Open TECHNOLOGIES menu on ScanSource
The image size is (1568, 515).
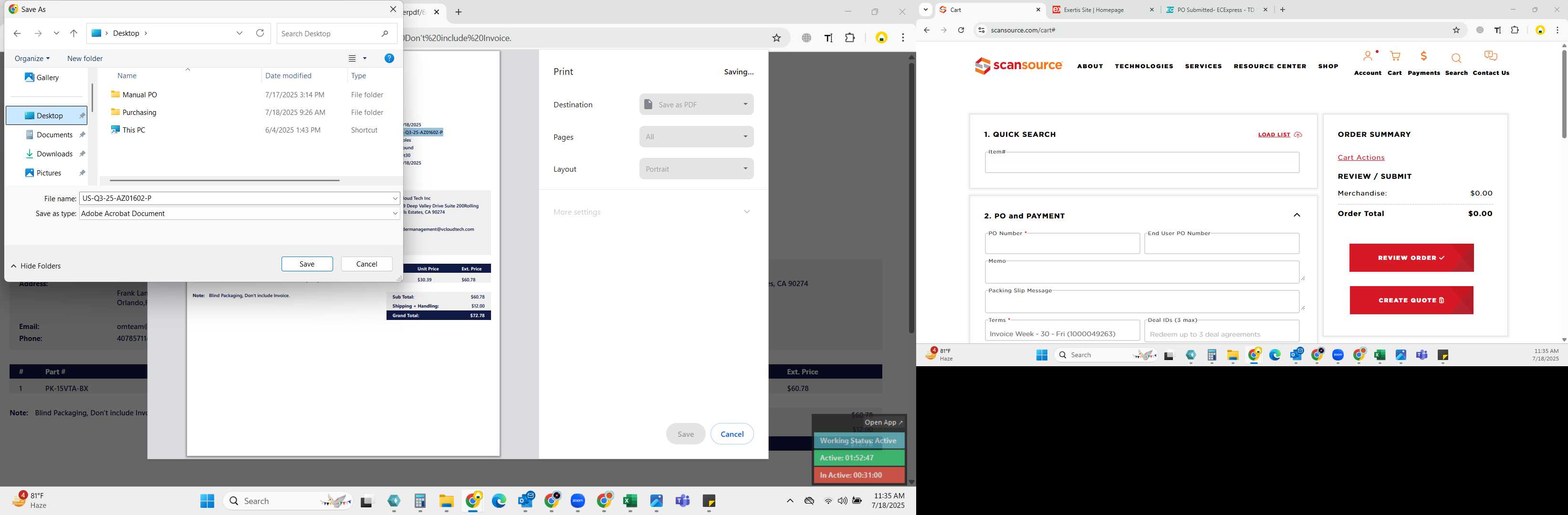(1144, 66)
